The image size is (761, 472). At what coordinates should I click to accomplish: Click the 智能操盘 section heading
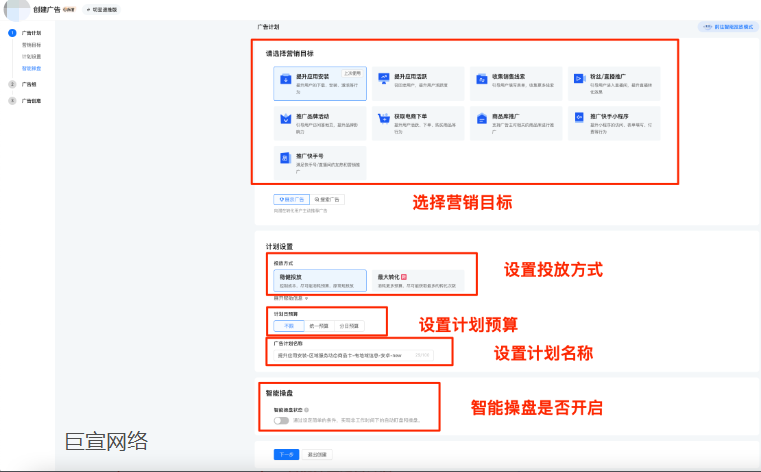click(279, 393)
